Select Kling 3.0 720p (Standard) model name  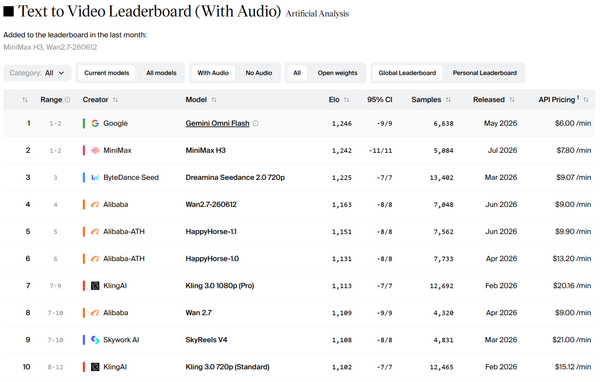pos(228,367)
